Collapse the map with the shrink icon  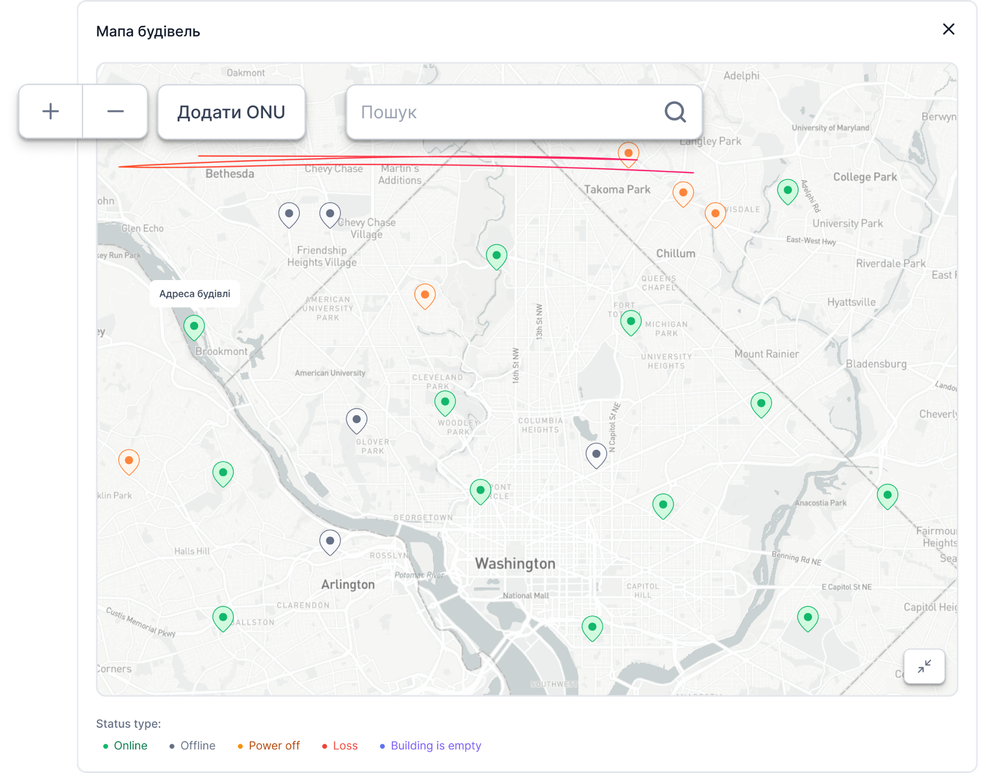[x=924, y=666]
